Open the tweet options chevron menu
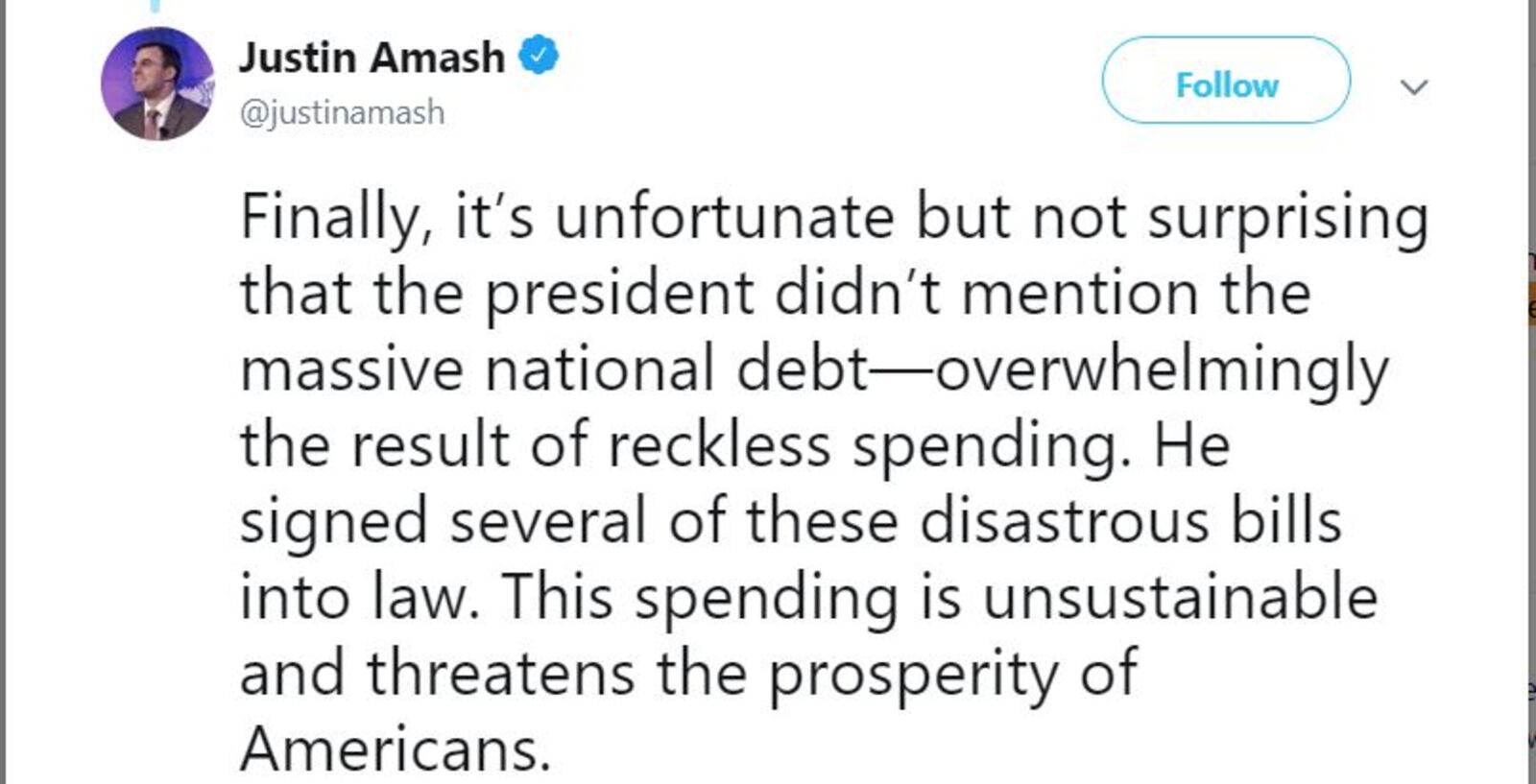The image size is (1536, 784). [x=1414, y=86]
